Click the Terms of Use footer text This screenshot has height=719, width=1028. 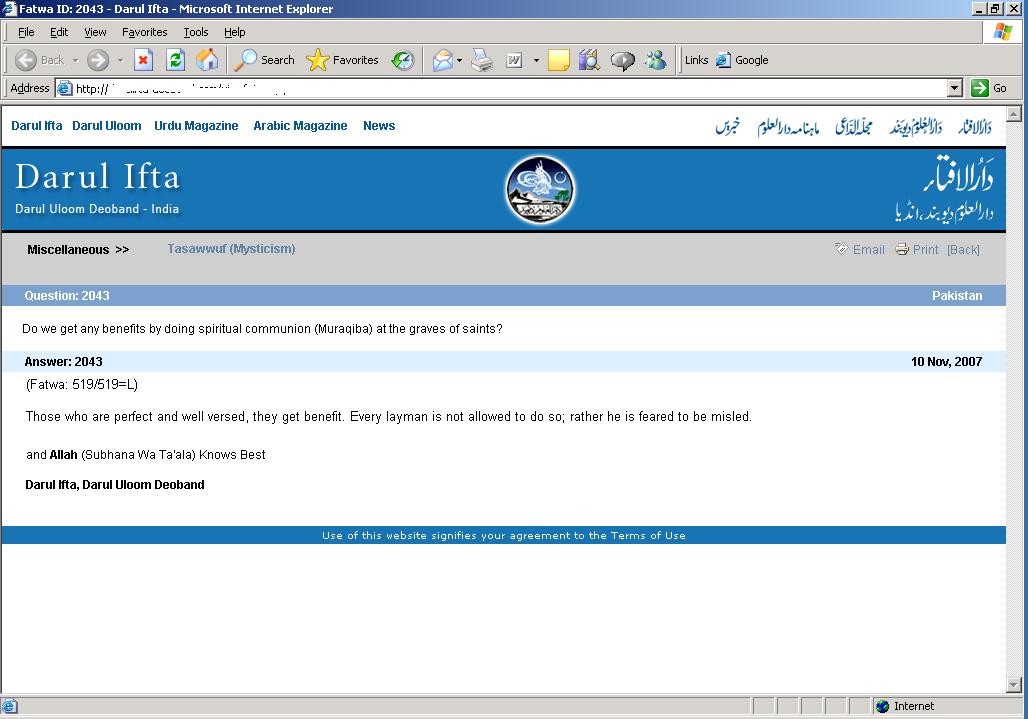coord(648,535)
